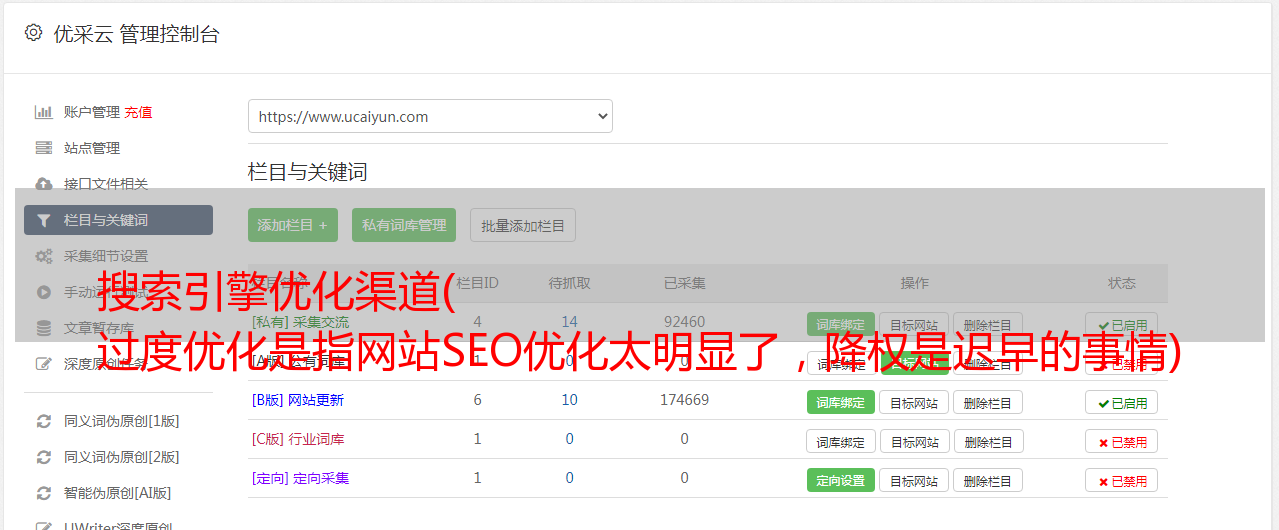Open 站点管理 in the sidebar
Viewport: 1279px width, 530px height.
coord(92,148)
